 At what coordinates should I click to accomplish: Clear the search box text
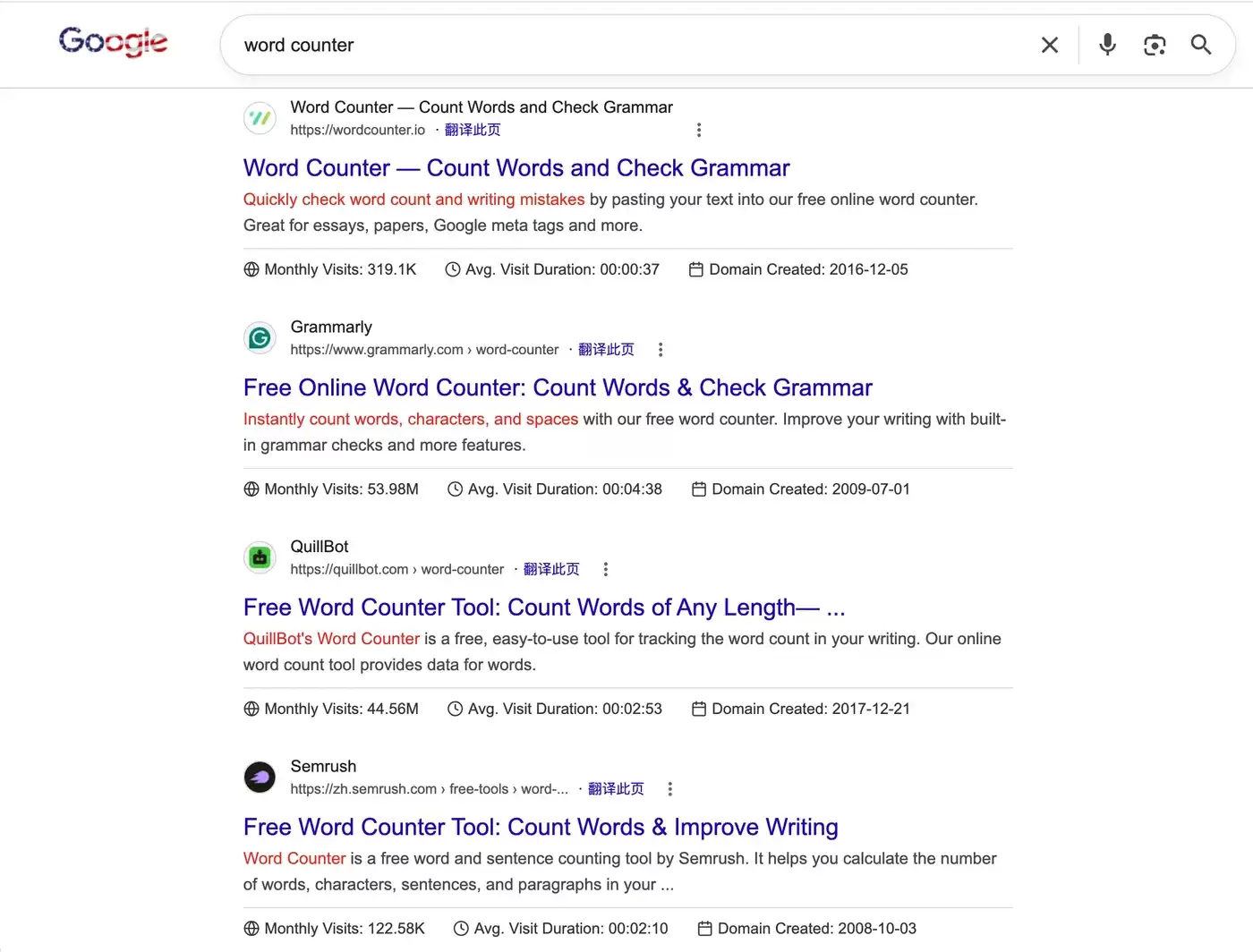[x=1050, y=45]
